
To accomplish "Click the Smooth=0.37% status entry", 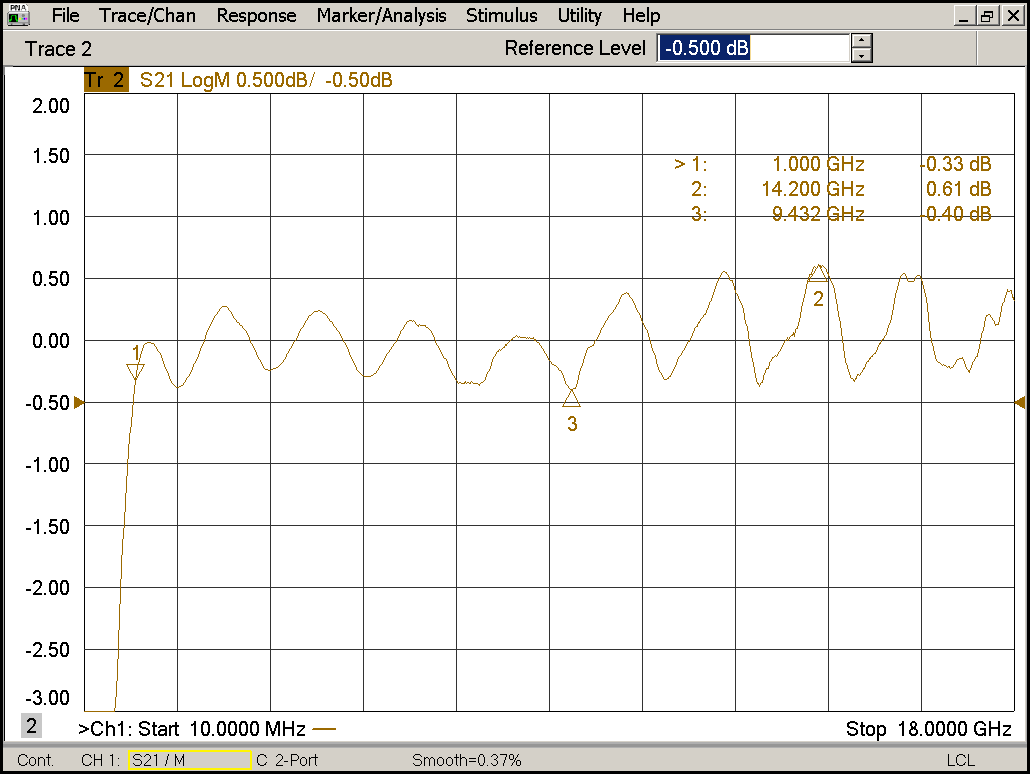I will click(x=466, y=760).
